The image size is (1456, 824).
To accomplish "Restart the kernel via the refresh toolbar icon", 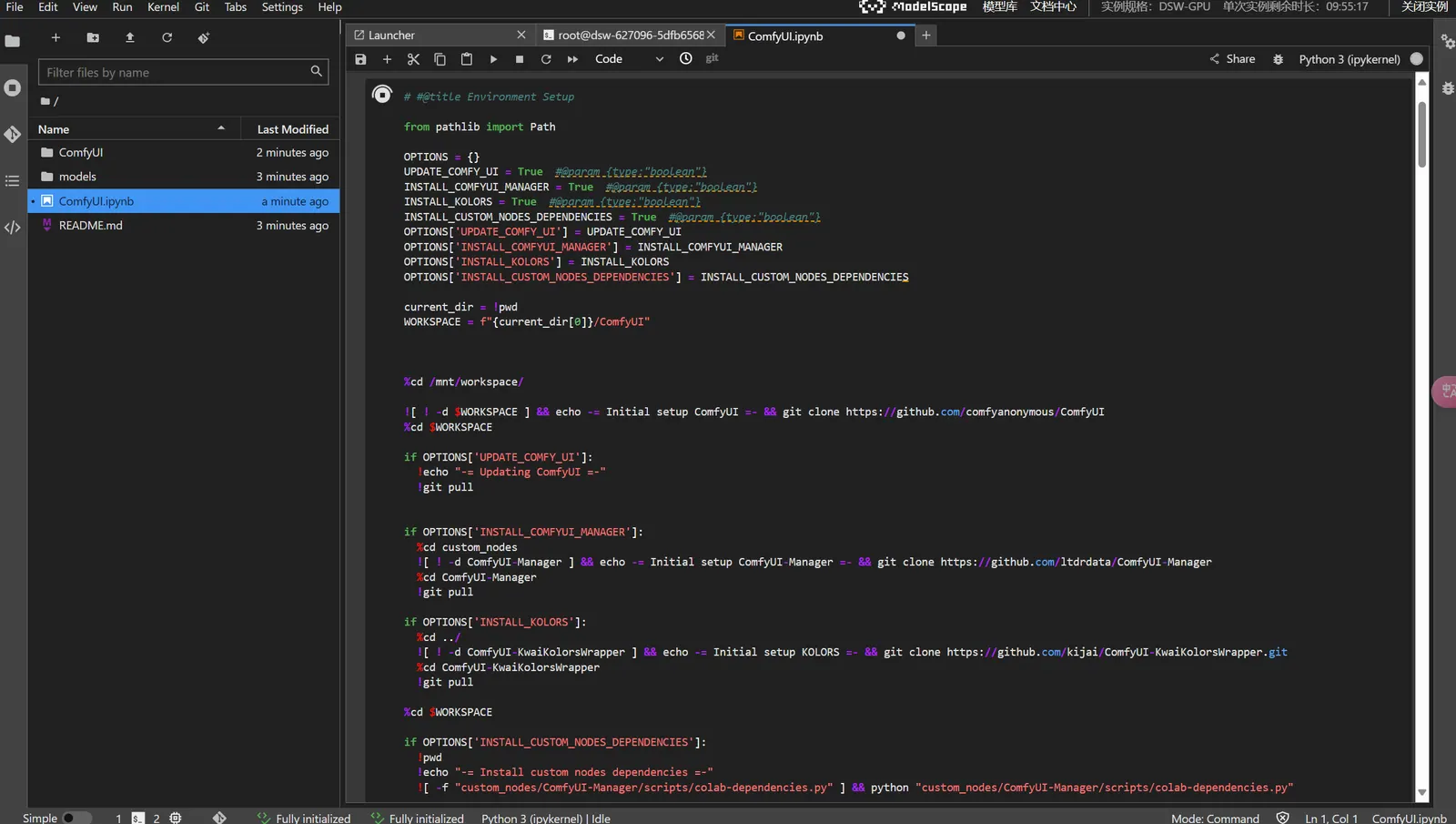I will point(546,59).
